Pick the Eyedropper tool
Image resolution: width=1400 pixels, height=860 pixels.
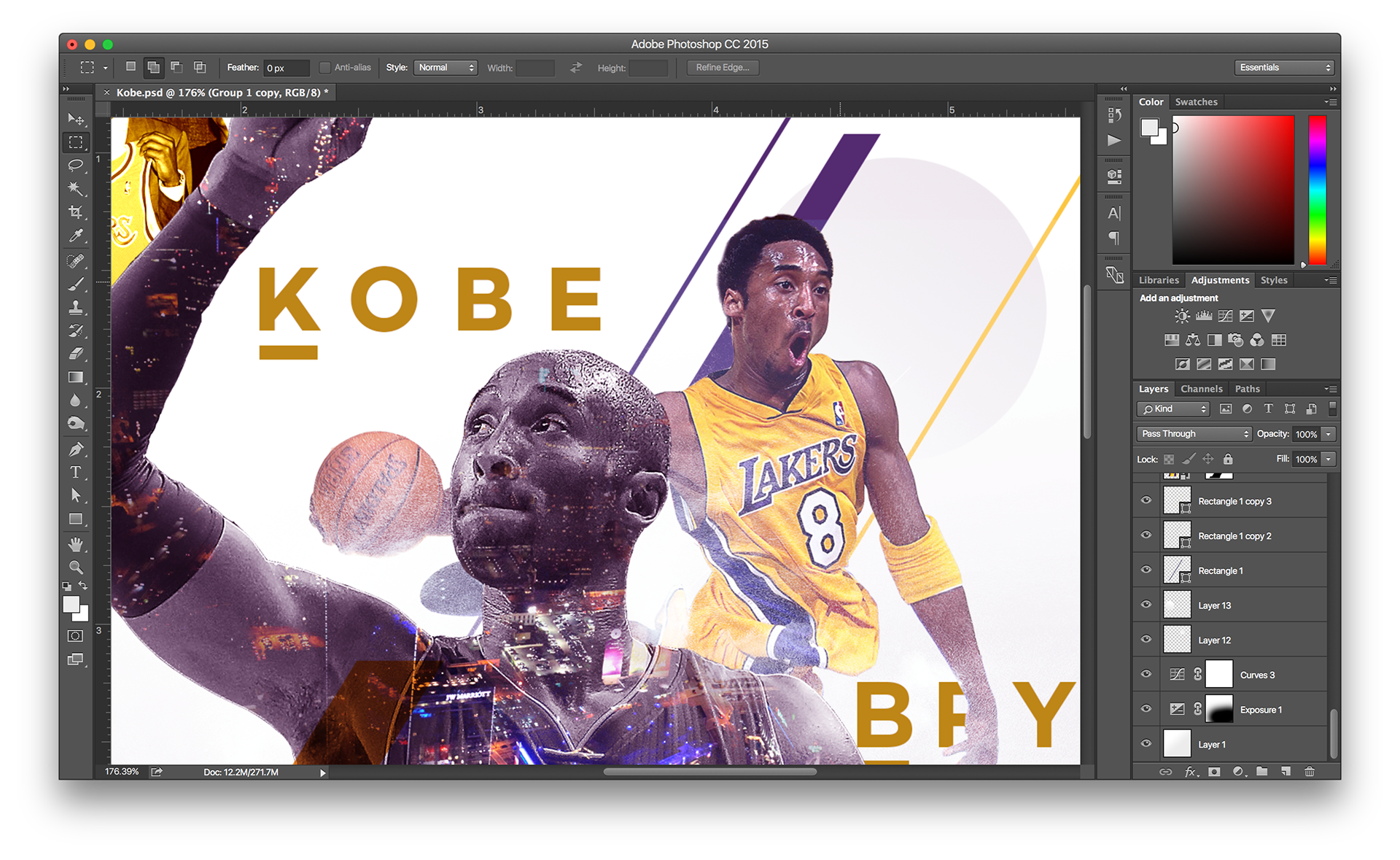click(x=76, y=236)
